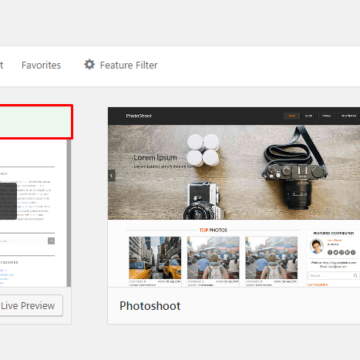Click the last social icon under contributor name
The width and height of the screenshot is (360, 360).
click(x=353, y=253)
